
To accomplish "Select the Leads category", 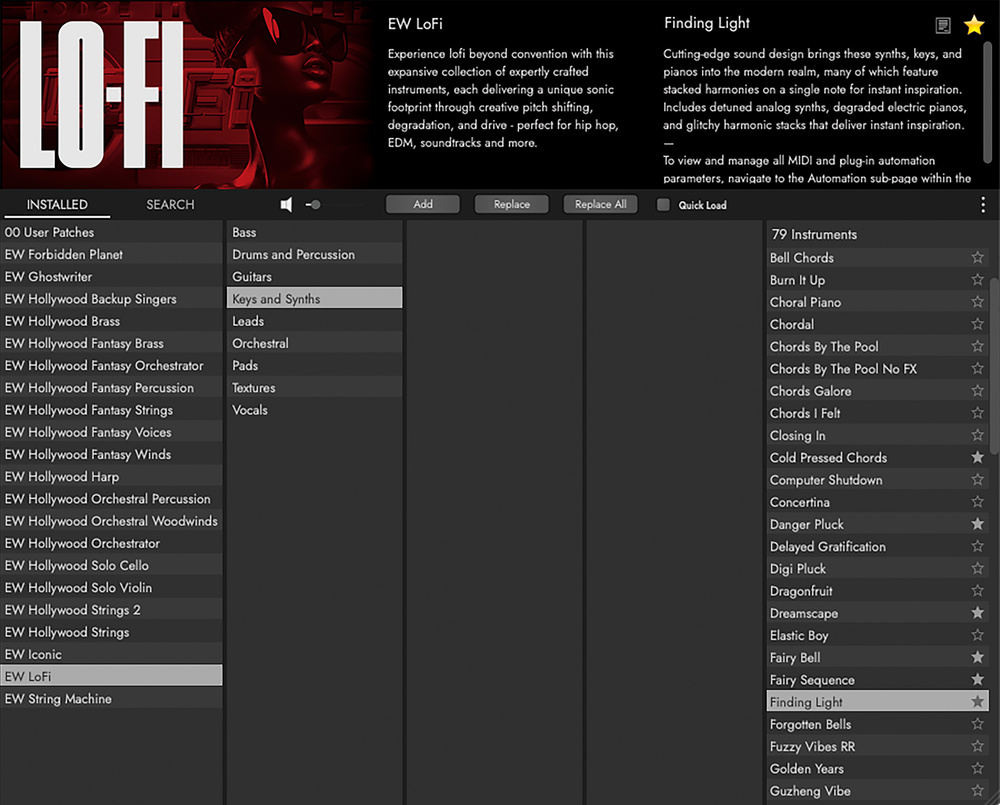I will pyautogui.click(x=314, y=321).
